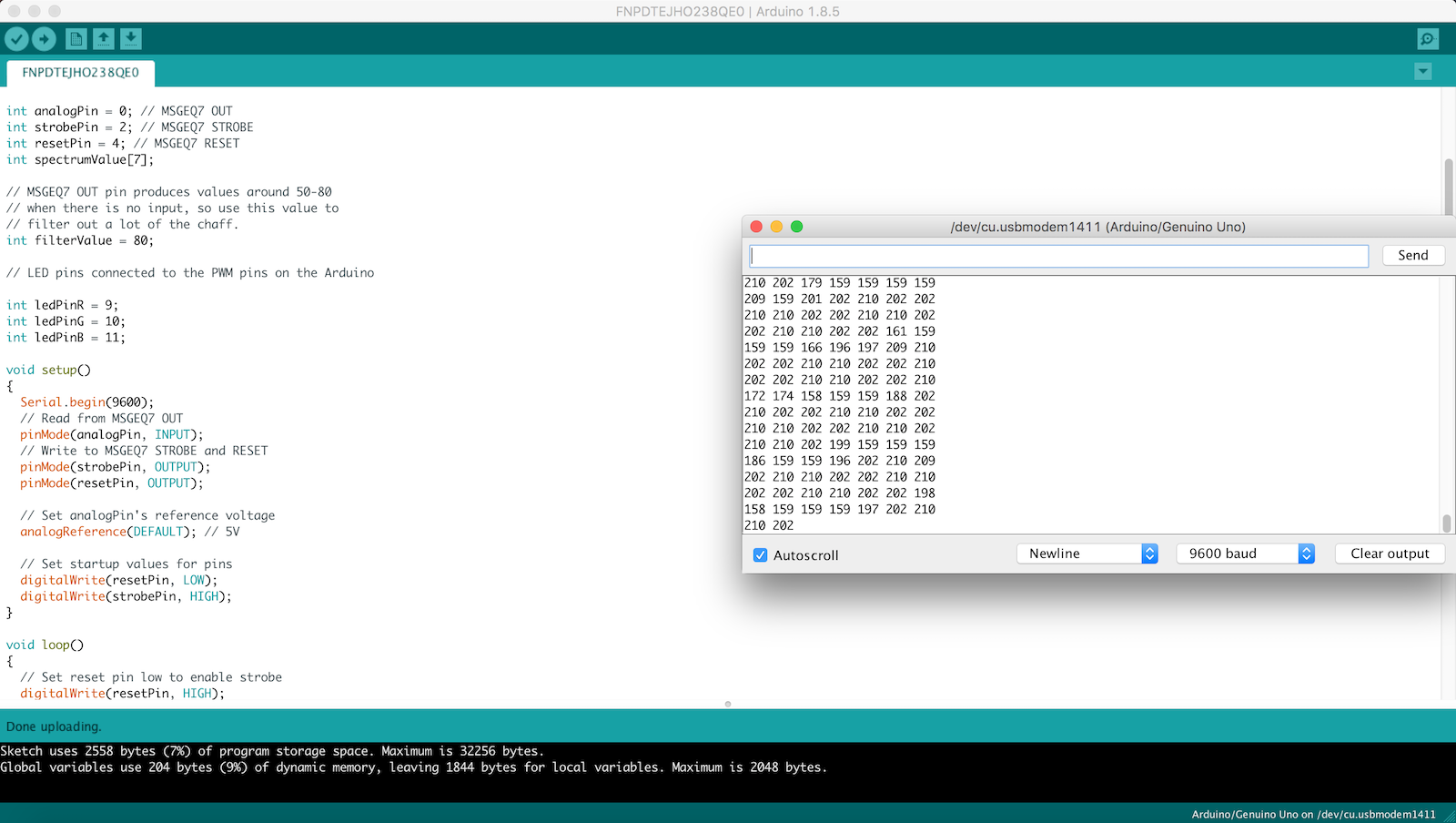Click 'digitalWrite(resetPin, HIGH);' line
This screenshot has width=1456, height=823.
(123, 693)
